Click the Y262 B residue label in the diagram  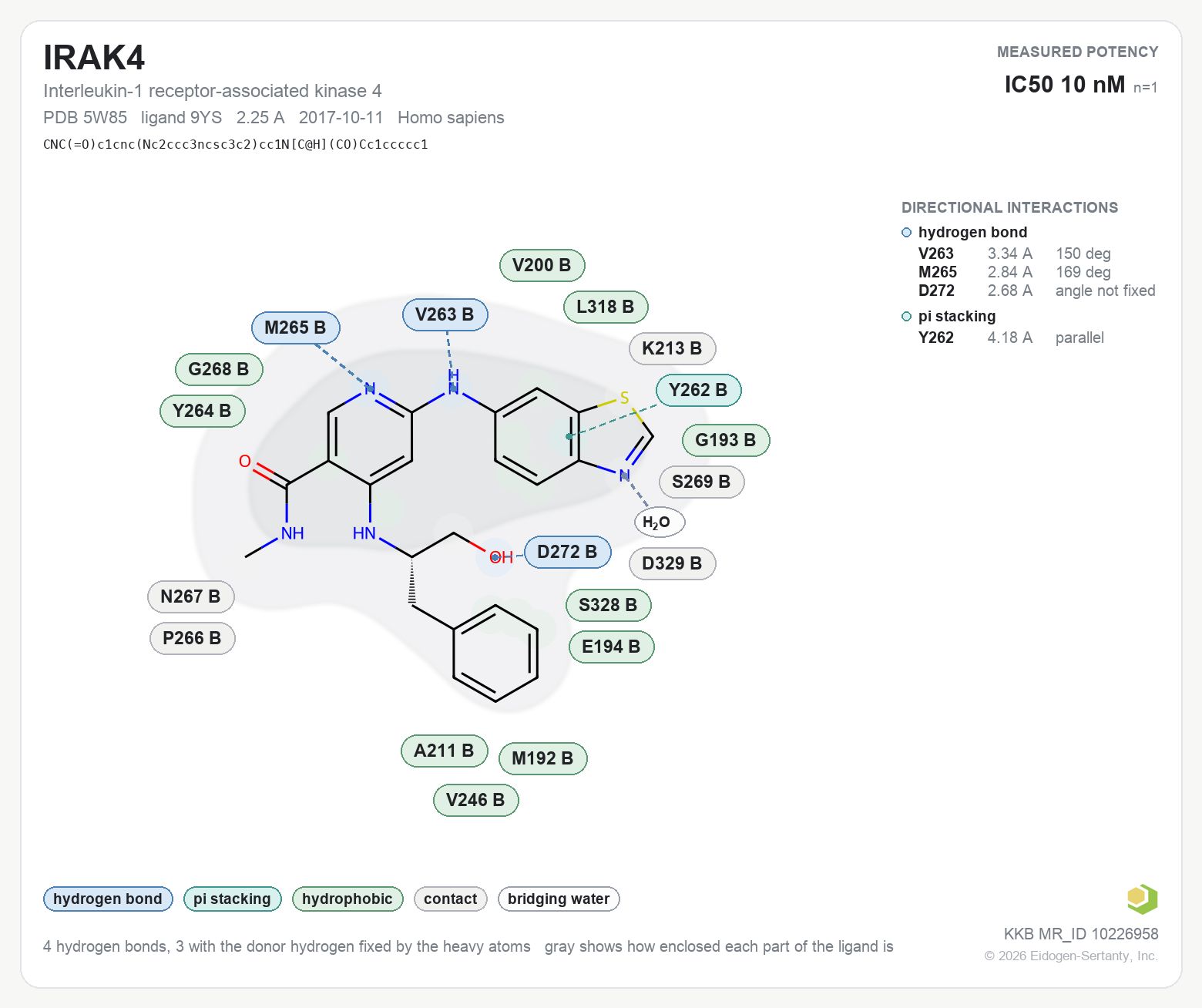699,390
